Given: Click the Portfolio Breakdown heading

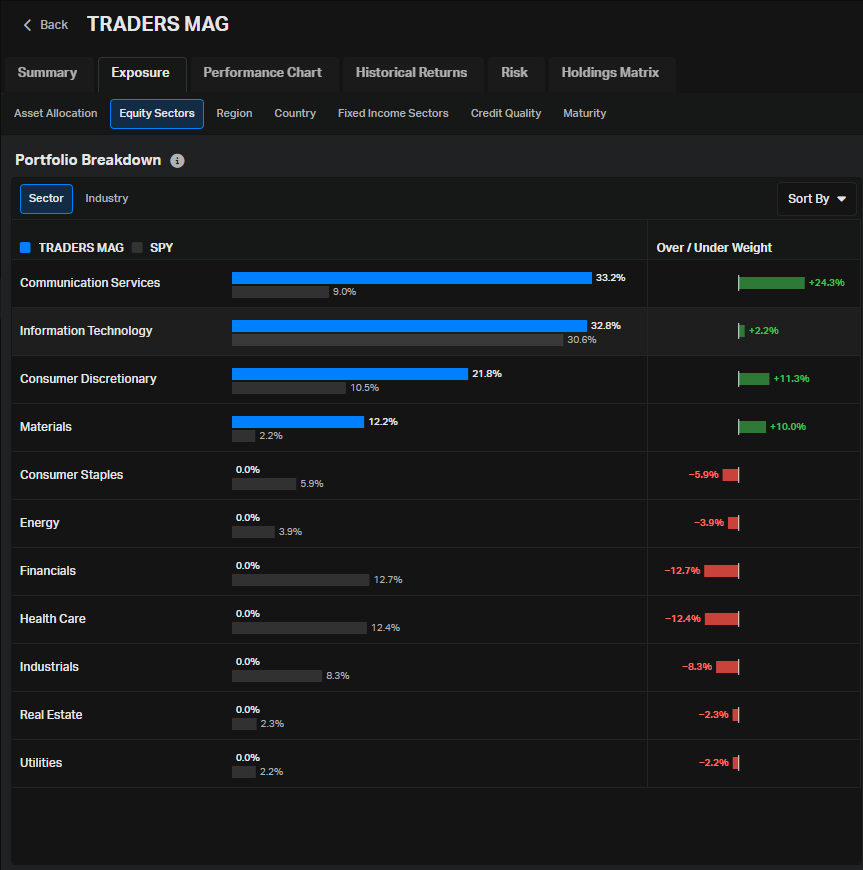Looking at the screenshot, I should (x=88, y=160).
